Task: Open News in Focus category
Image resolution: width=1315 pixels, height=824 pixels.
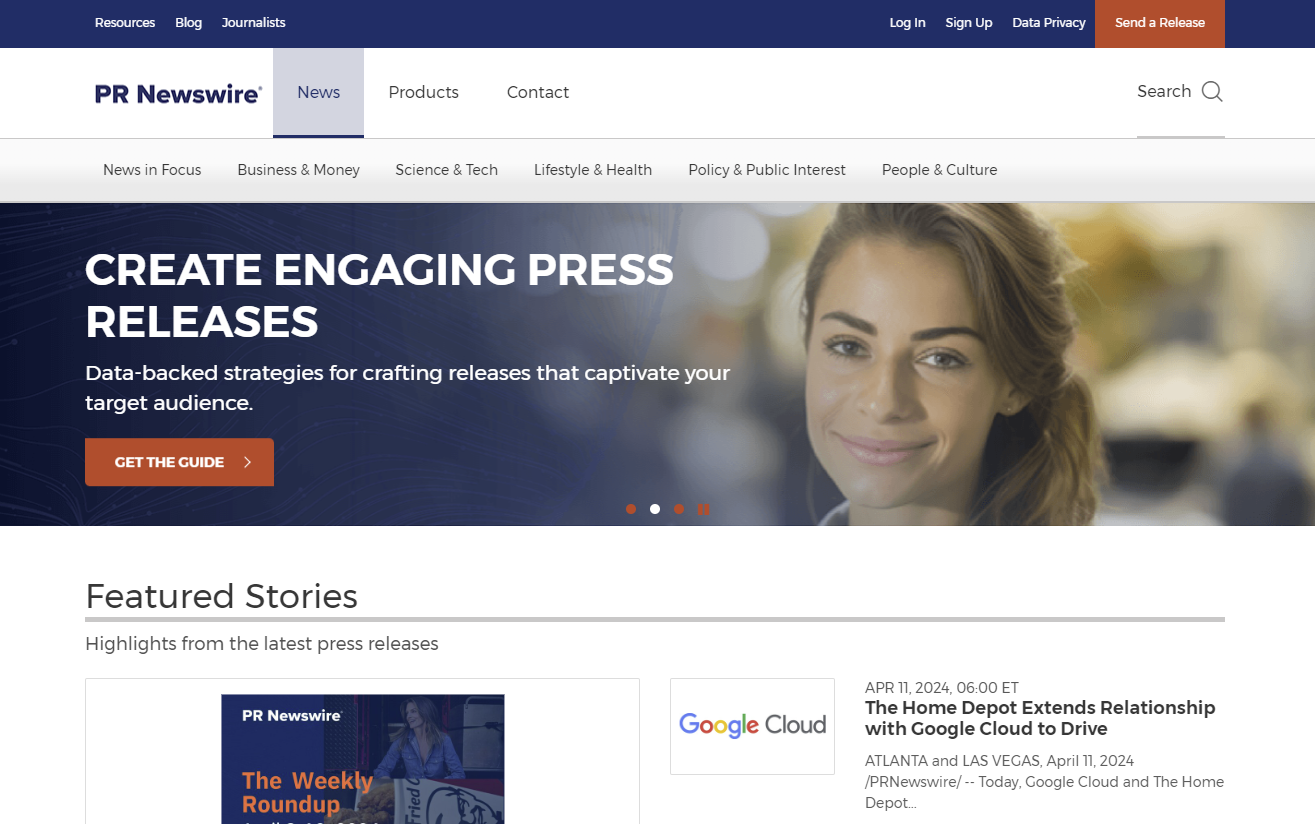Action: 152,170
